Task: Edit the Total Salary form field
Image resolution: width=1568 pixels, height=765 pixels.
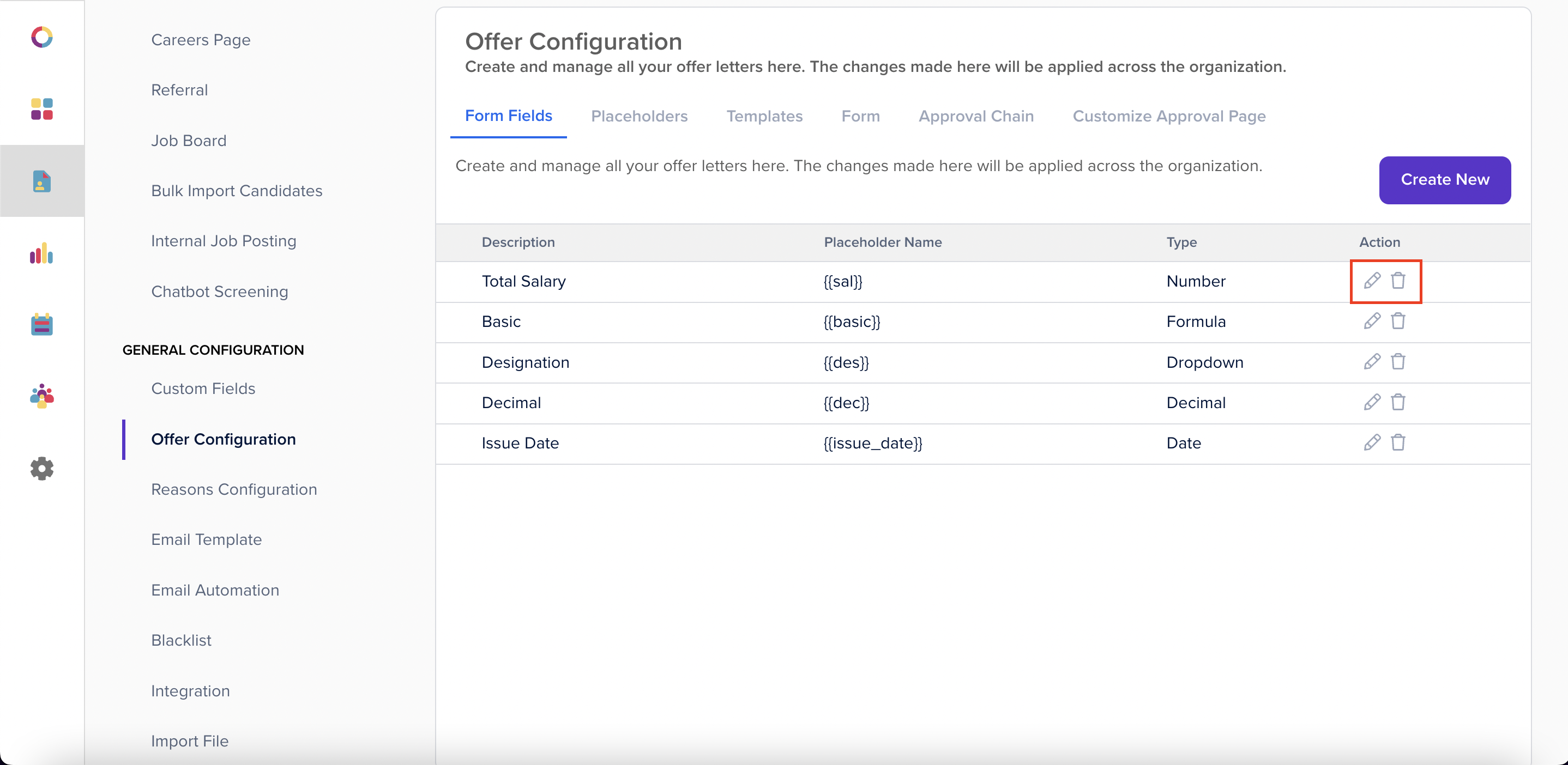Action: point(1372,281)
